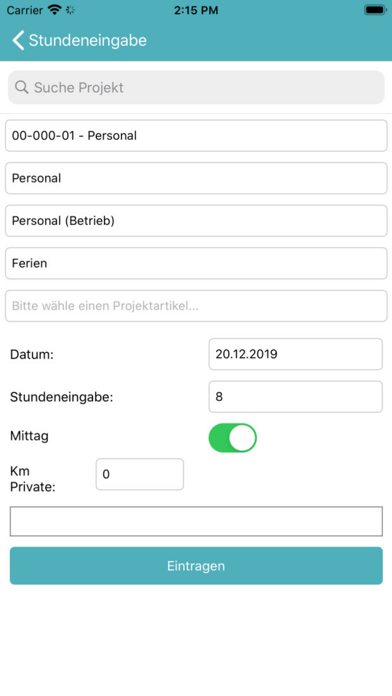Tap the network activity spinner icon
The width and height of the screenshot is (392, 696).
click(70, 10)
